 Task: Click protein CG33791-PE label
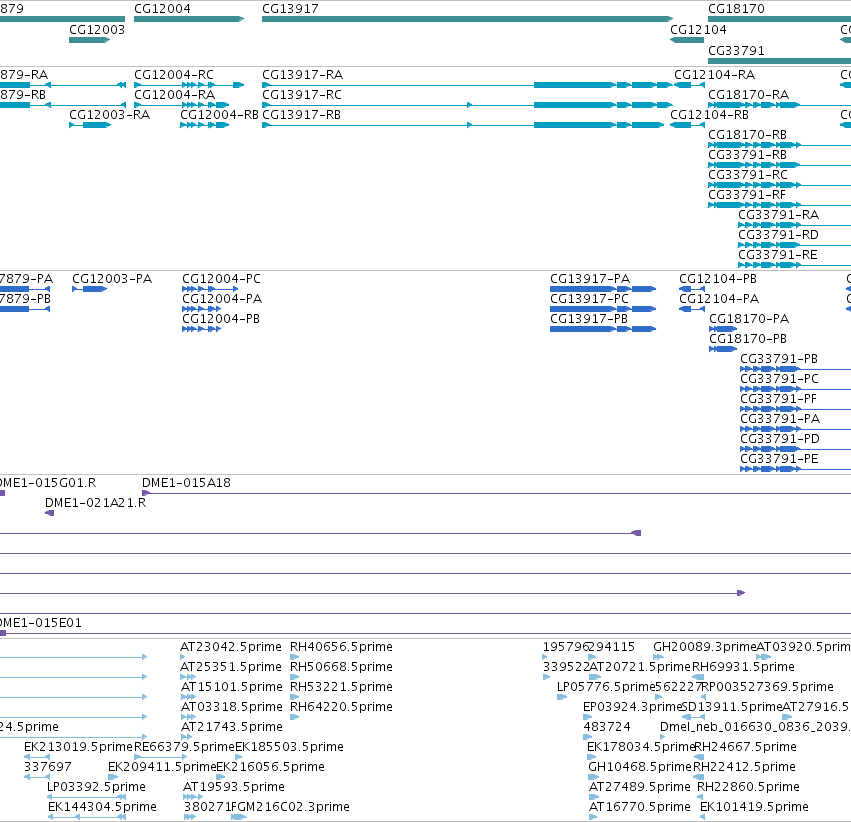(779, 459)
